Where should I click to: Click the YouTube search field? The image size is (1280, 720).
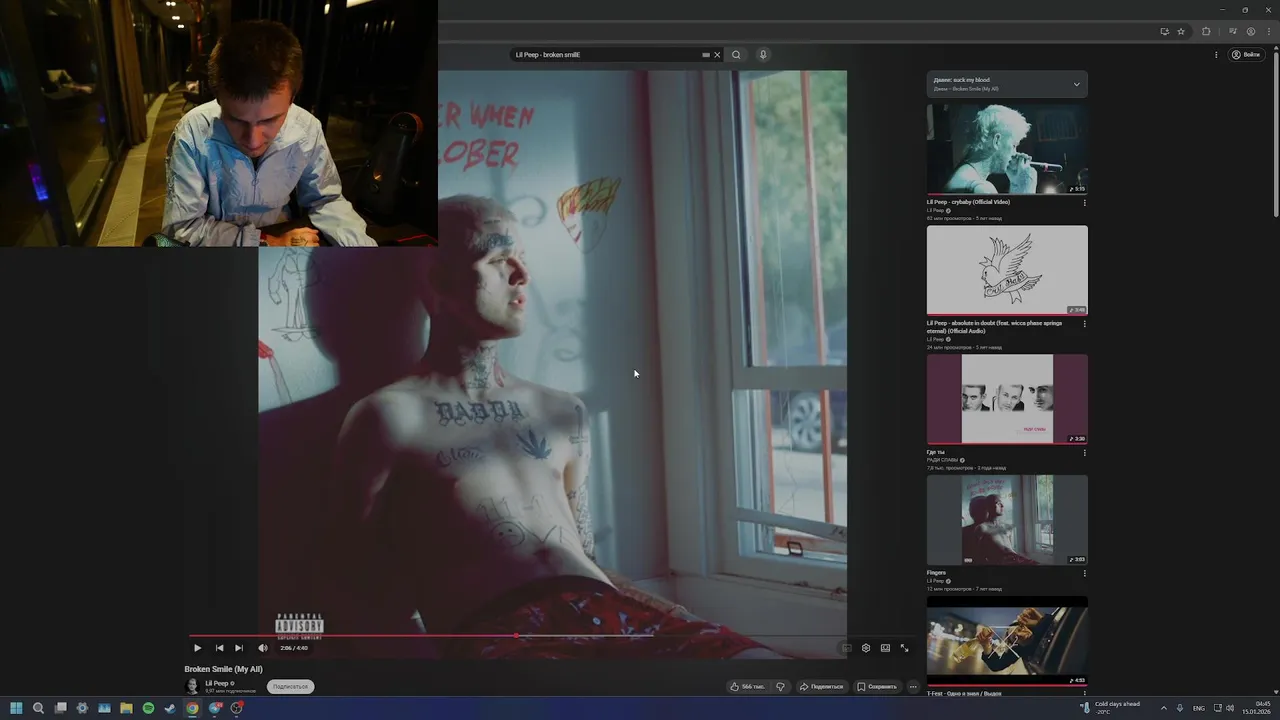[x=605, y=55]
